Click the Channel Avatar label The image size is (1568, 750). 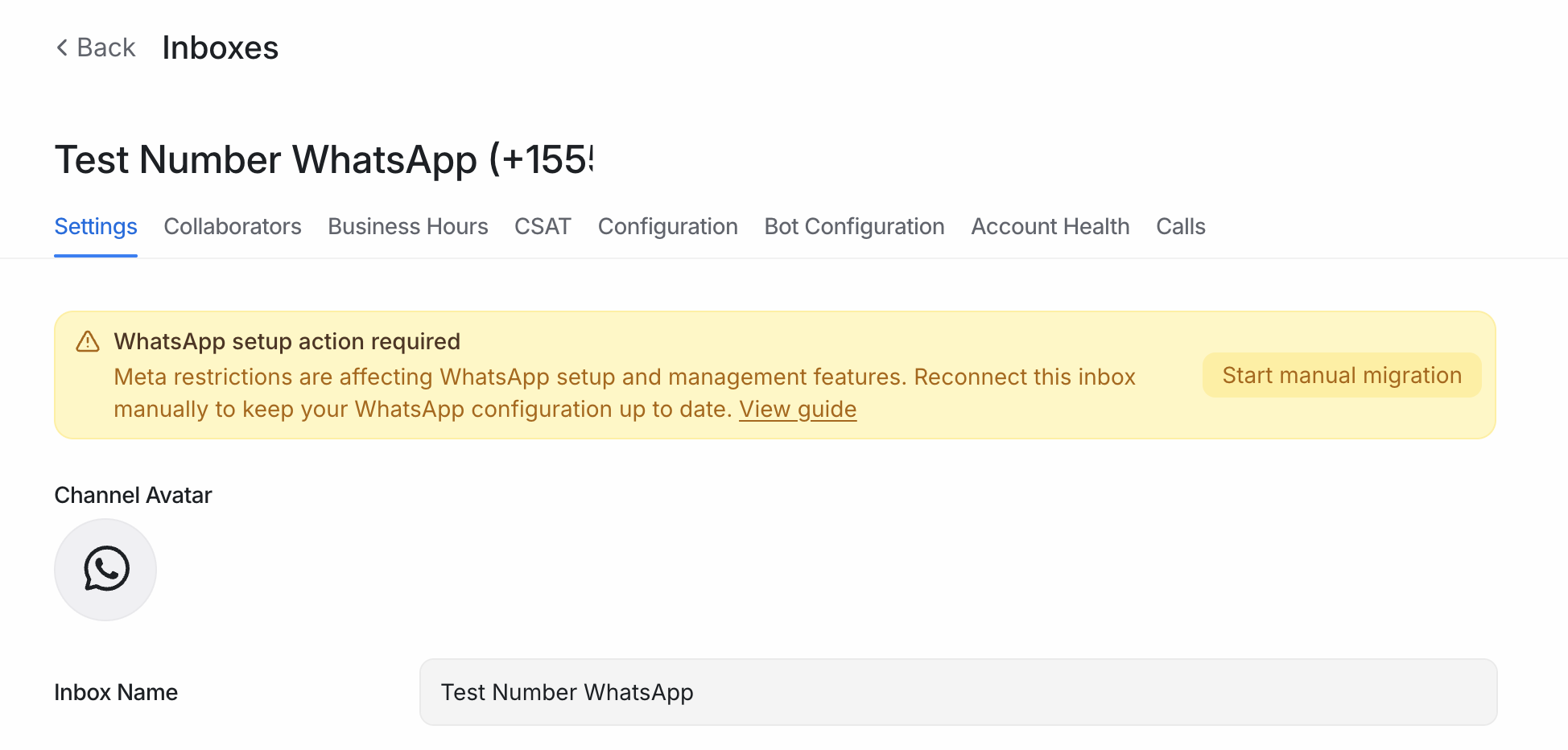[x=133, y=495]
